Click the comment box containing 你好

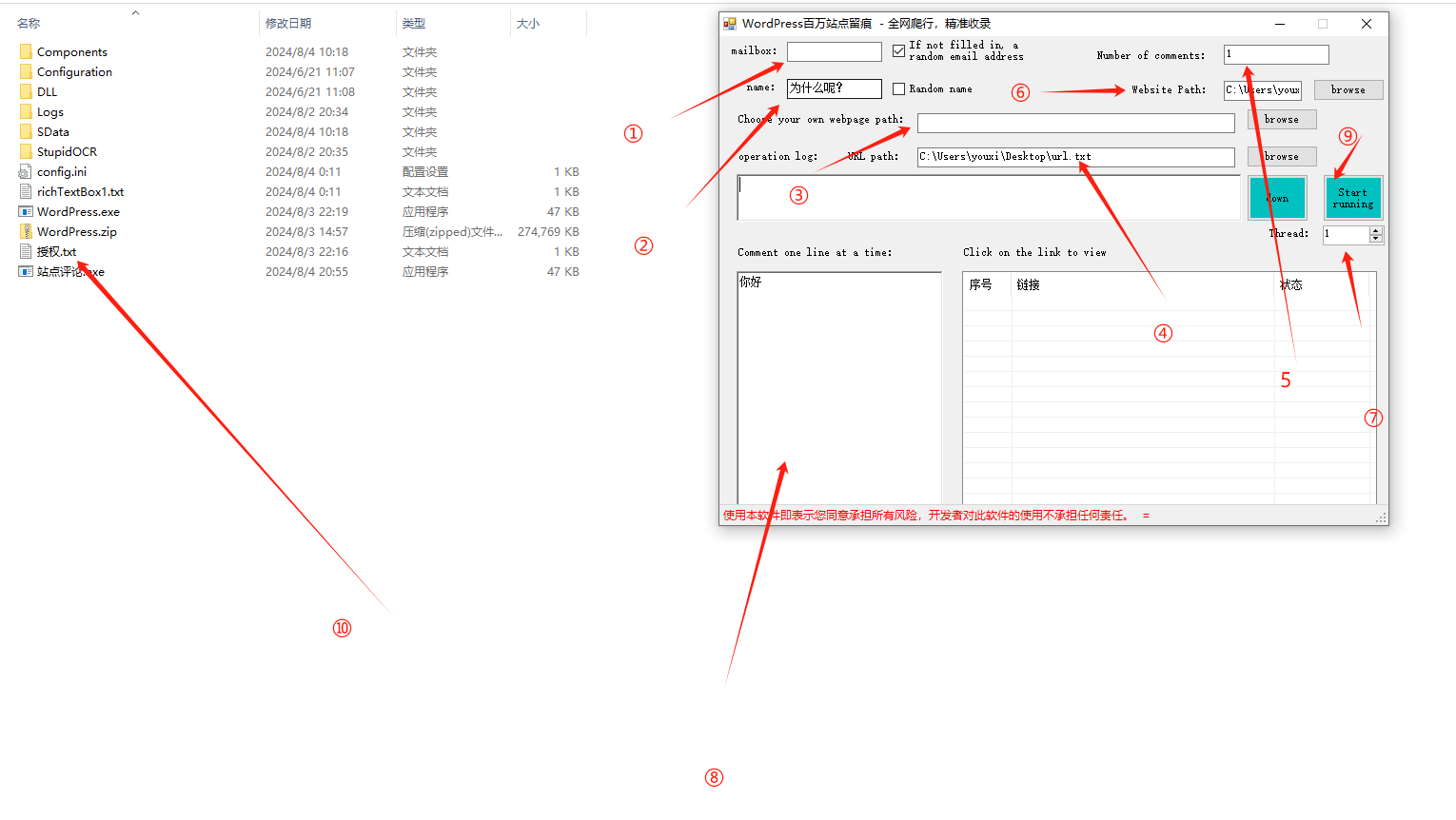coord(839,388)
